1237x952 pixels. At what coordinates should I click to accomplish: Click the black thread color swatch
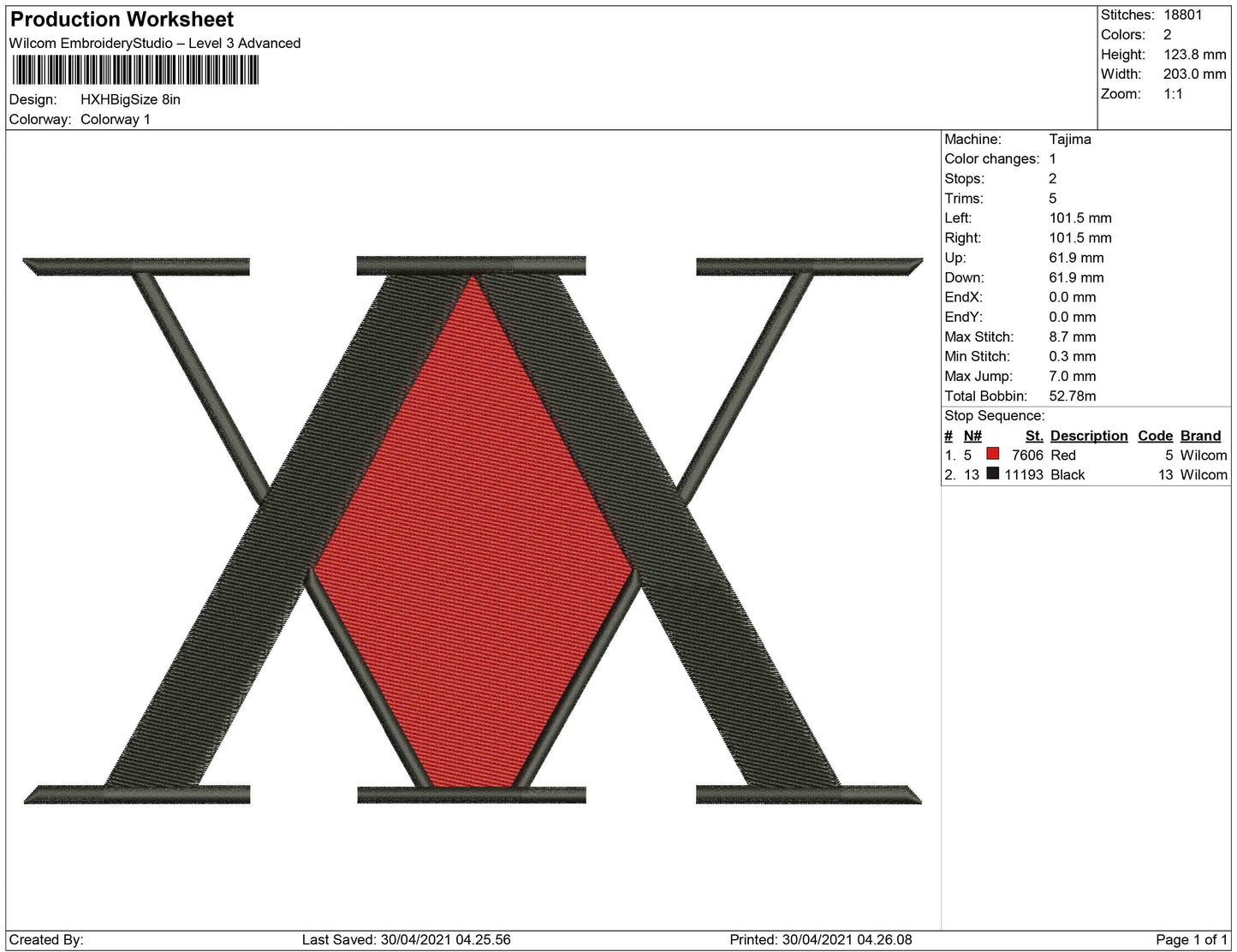point(993,473)
